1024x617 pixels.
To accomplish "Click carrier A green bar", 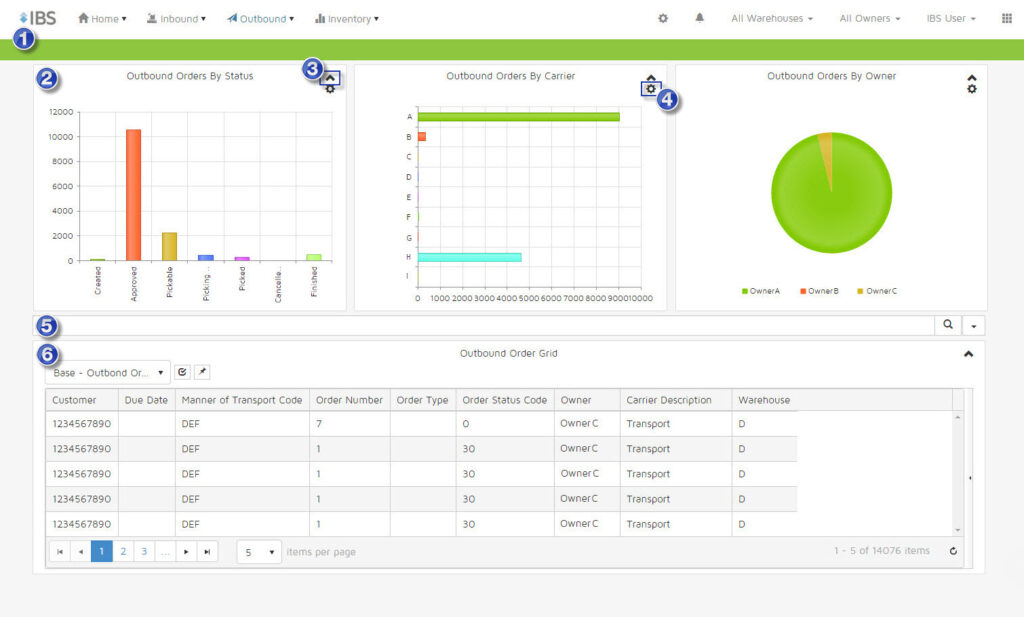I will click(x=519, y=117).
